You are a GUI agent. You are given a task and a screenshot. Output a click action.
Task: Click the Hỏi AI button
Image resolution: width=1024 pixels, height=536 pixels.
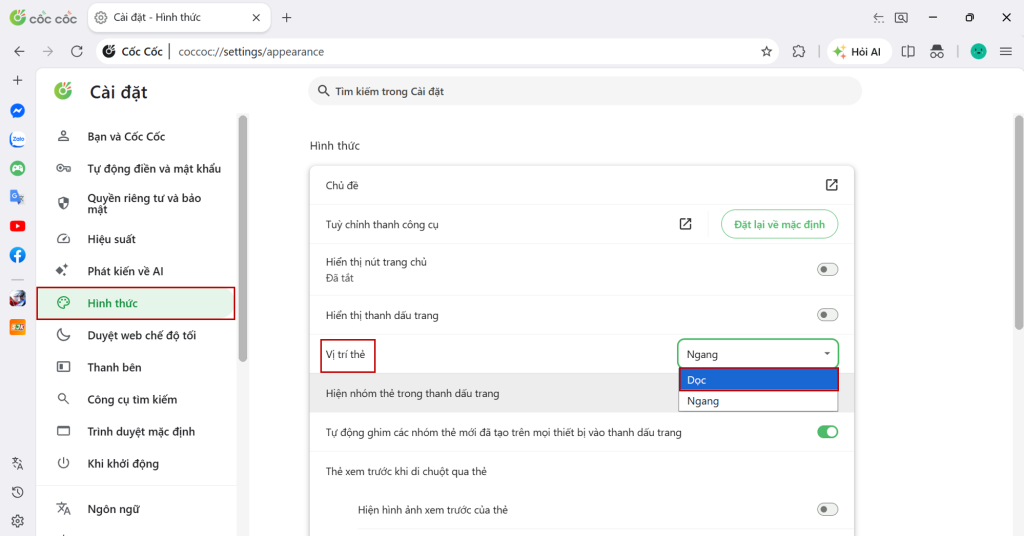(x=858, y=52)
